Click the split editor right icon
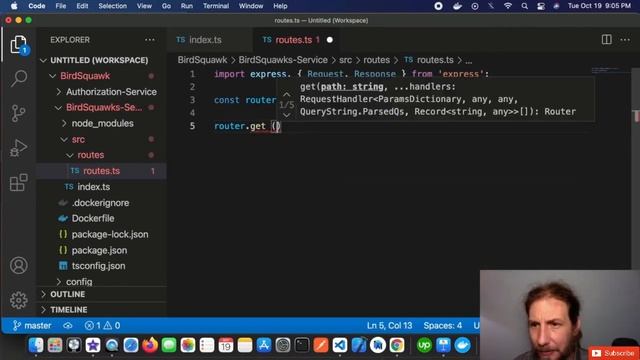 (x=607, y=40)
